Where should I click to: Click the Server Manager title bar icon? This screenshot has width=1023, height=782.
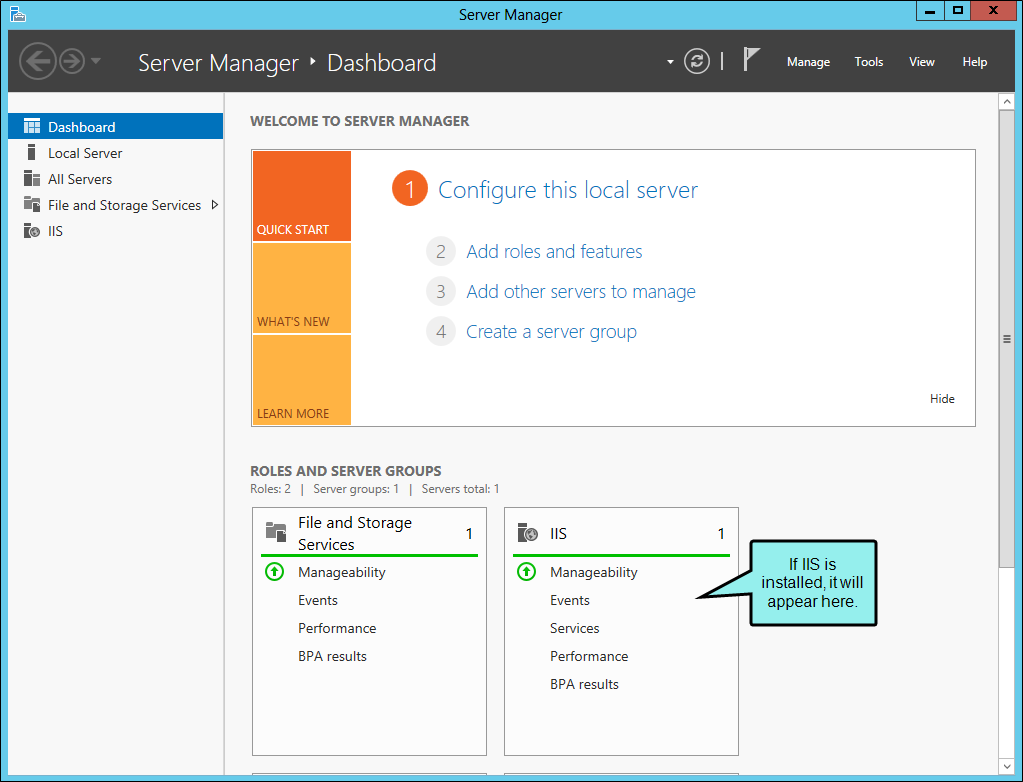(x=18, y=14)
